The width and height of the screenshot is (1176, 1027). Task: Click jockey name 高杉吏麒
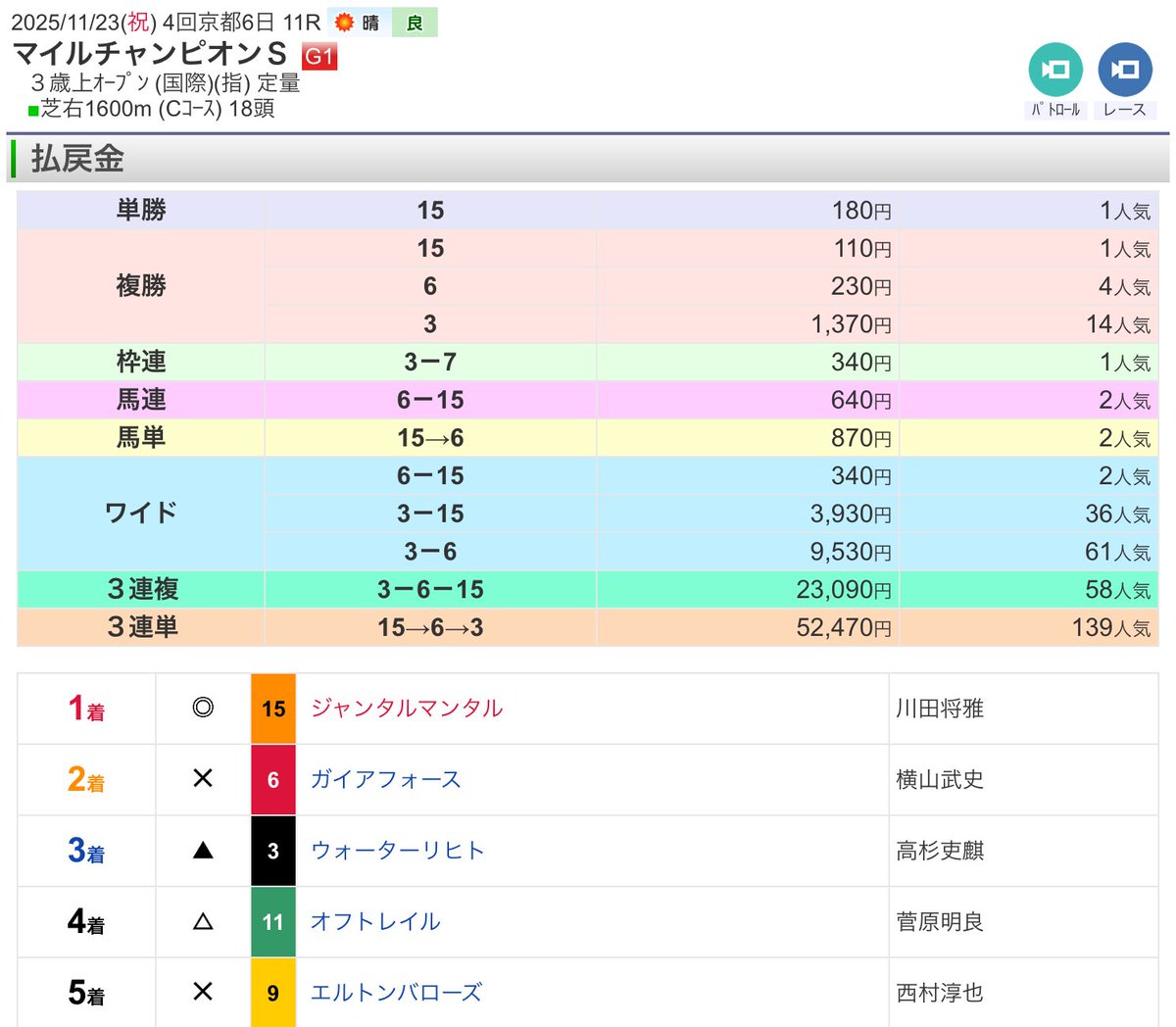(940, 851)
